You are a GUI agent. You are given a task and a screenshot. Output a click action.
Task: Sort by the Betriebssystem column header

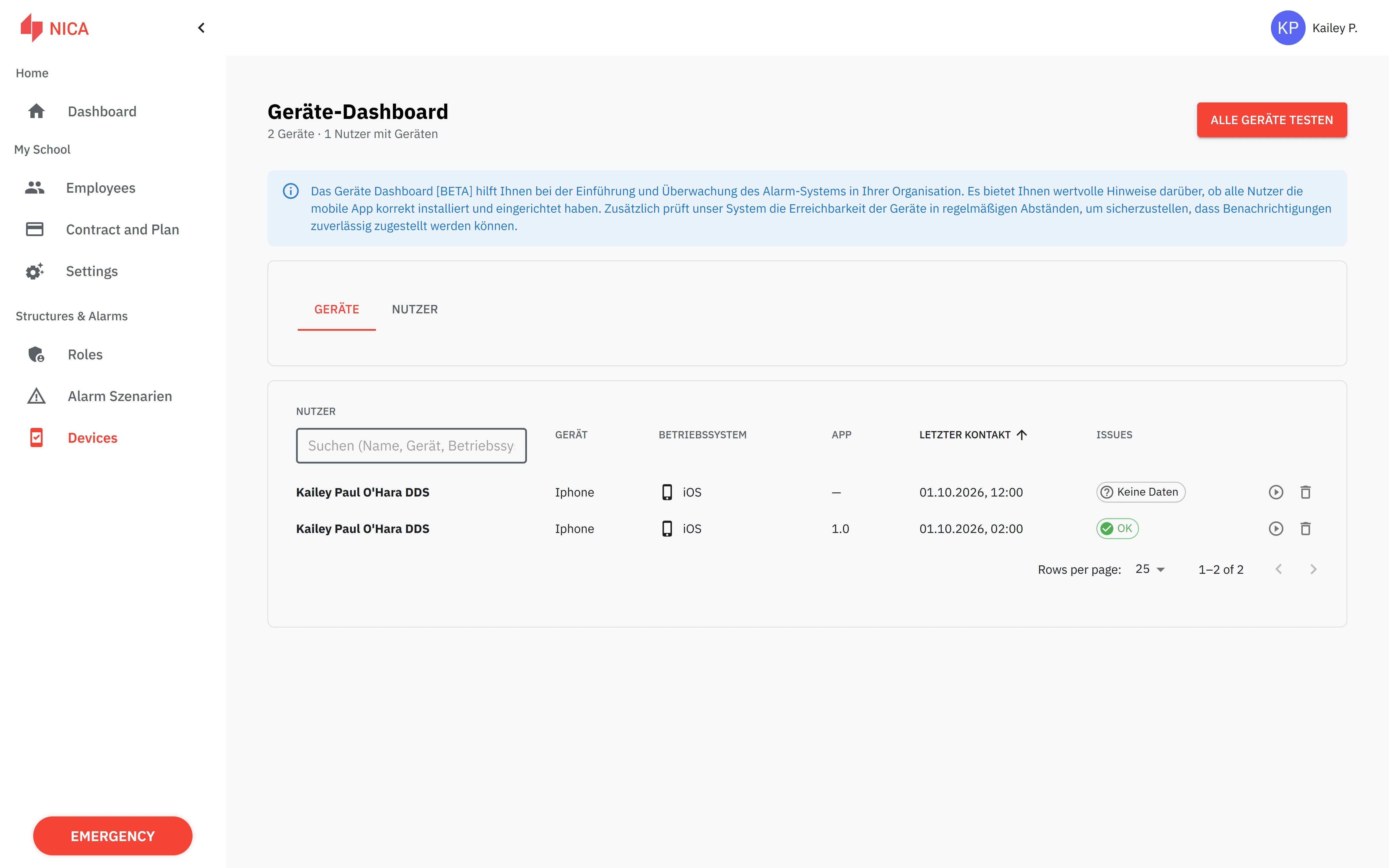[703, 435]
